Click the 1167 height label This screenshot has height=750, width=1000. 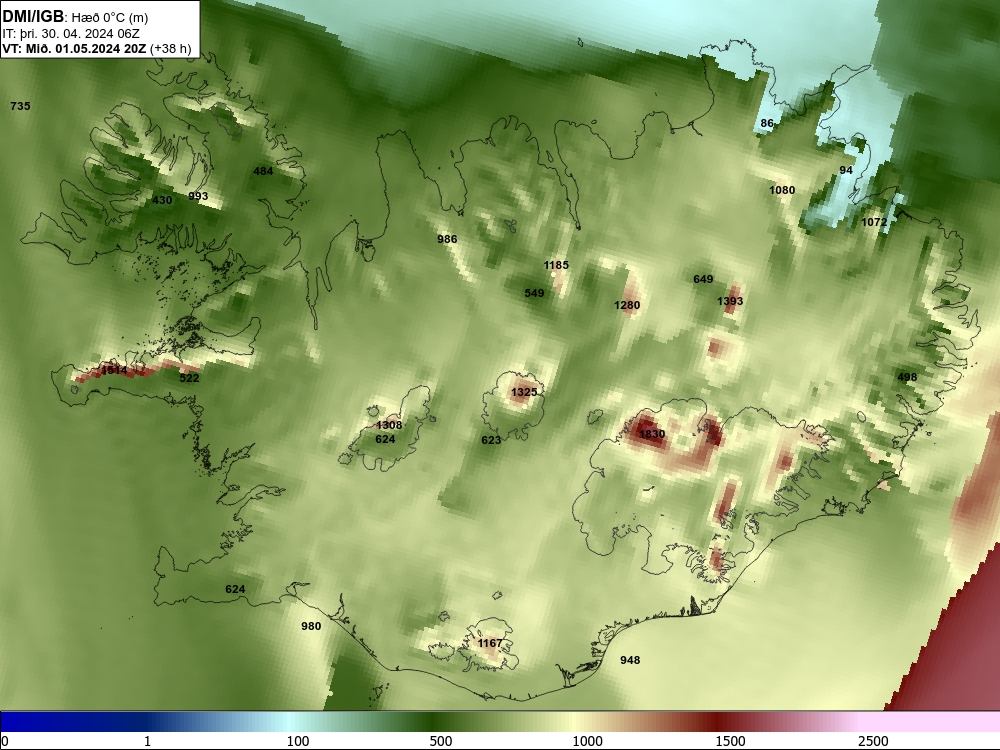[490, 643]
